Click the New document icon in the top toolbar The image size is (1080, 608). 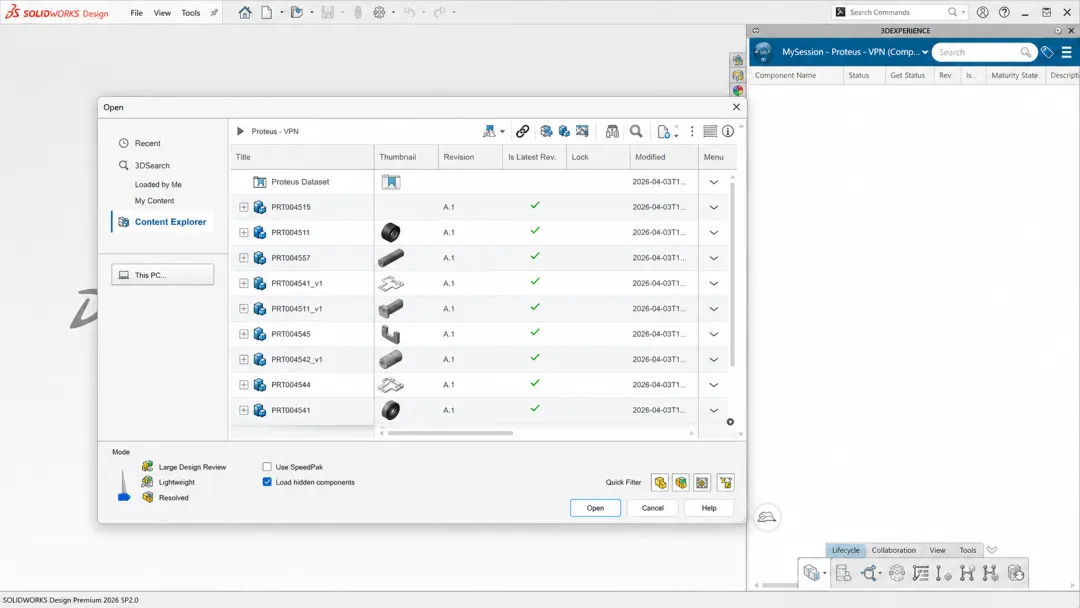[x=267, y=12]
